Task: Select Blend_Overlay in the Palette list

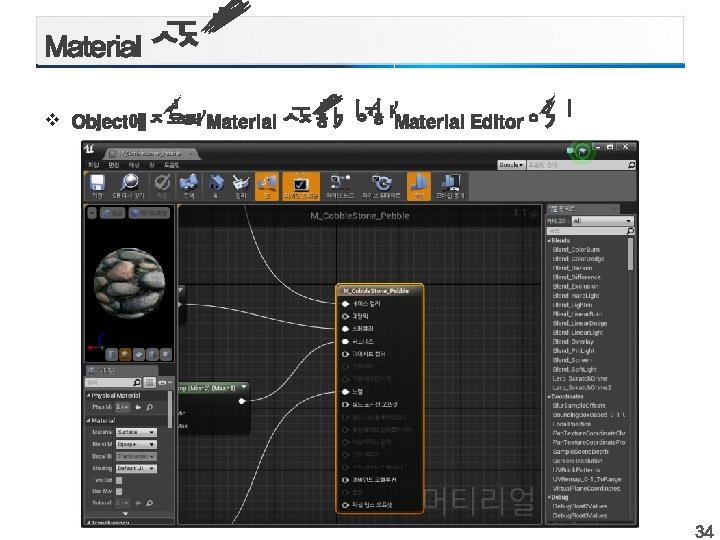Action: (x=573, y=342)
